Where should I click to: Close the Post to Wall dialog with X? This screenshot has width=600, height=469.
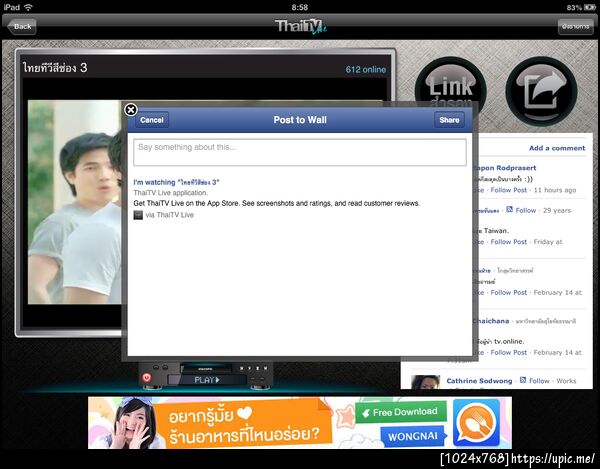[x=130, y=110]
